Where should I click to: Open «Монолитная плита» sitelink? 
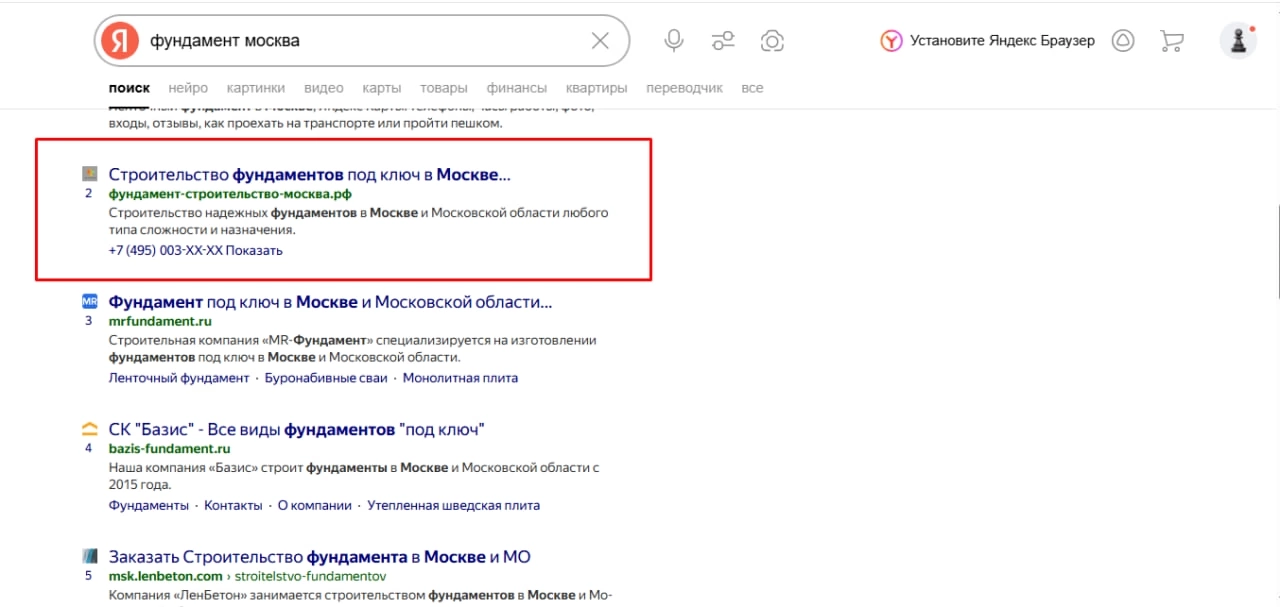pyautogui.click(x=460, y=378)
